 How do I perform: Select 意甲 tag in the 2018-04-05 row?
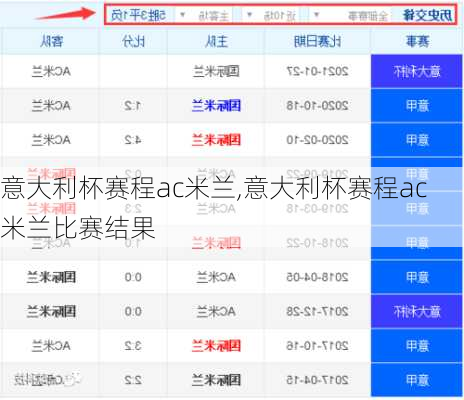click(x=417, y=277)
